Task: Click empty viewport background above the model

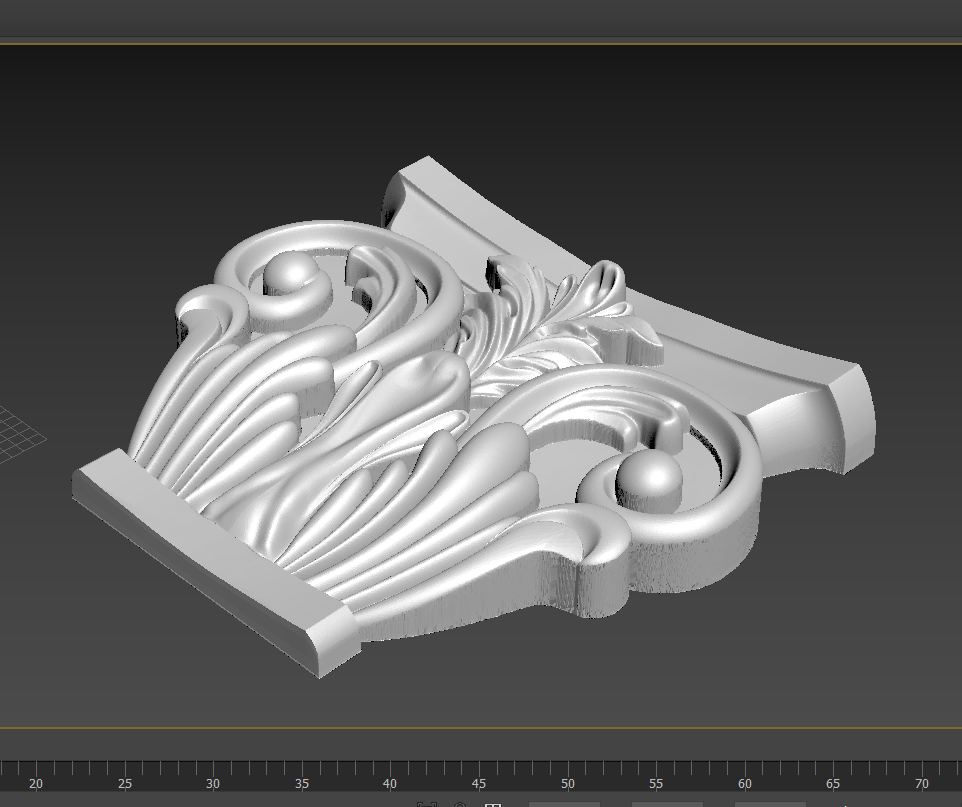Action: click(480, 100)
